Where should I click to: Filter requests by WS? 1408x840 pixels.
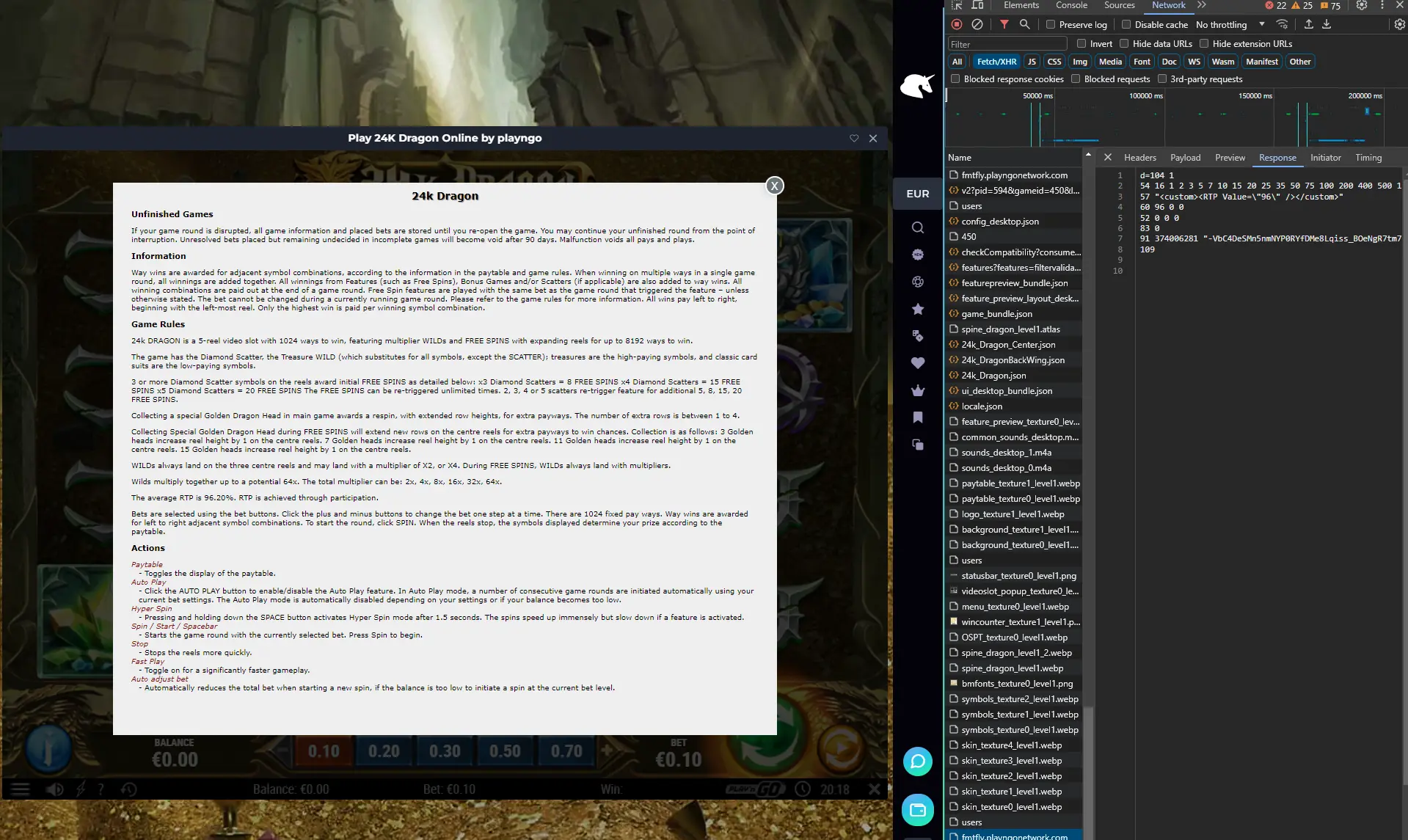point(1194,62)
